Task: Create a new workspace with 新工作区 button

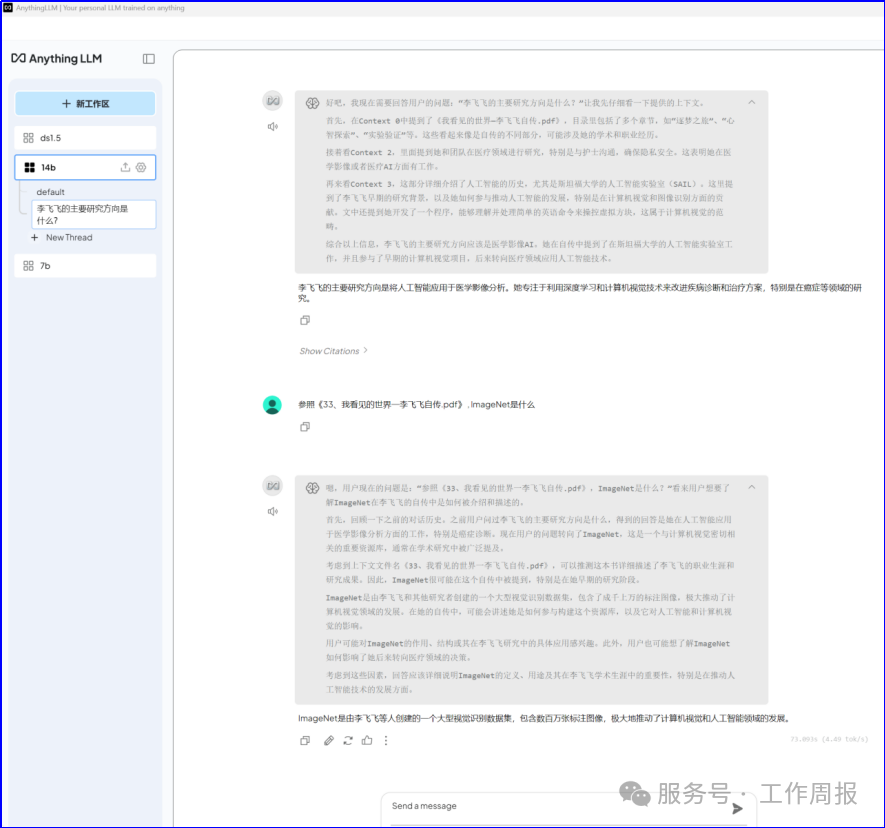Action: click(x=85, y=104)
